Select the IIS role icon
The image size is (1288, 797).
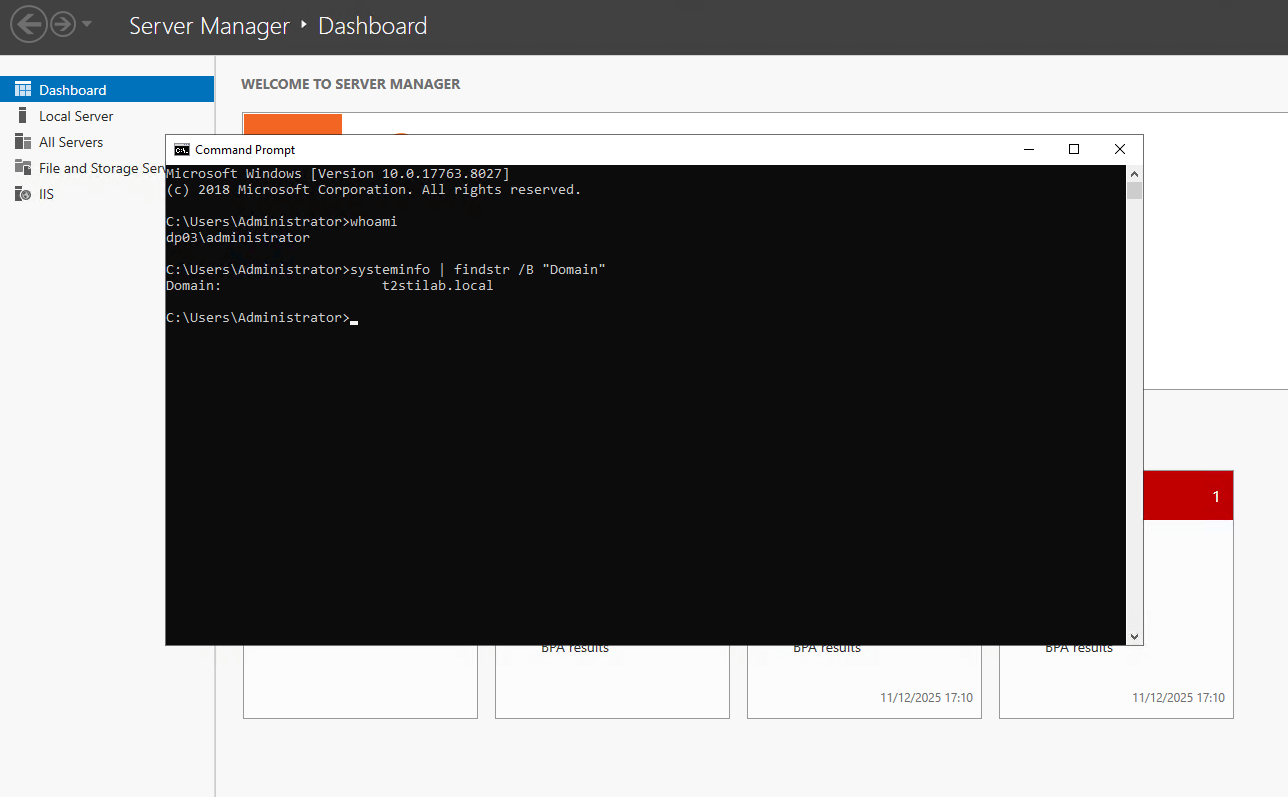pyautogui.click(x=22, y=194)
